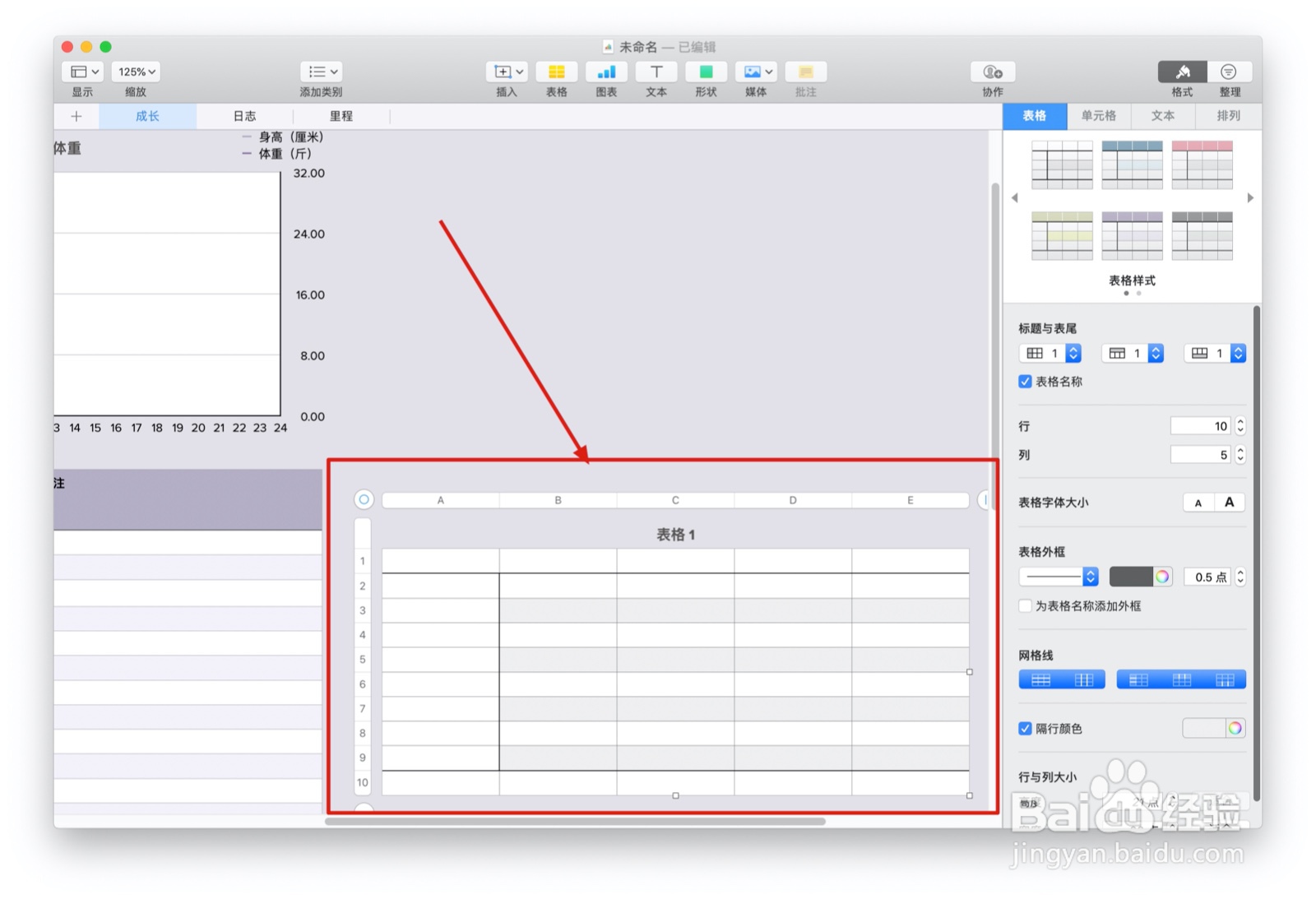
Task: Choose the green header table style
Action: coord(1063,236)
